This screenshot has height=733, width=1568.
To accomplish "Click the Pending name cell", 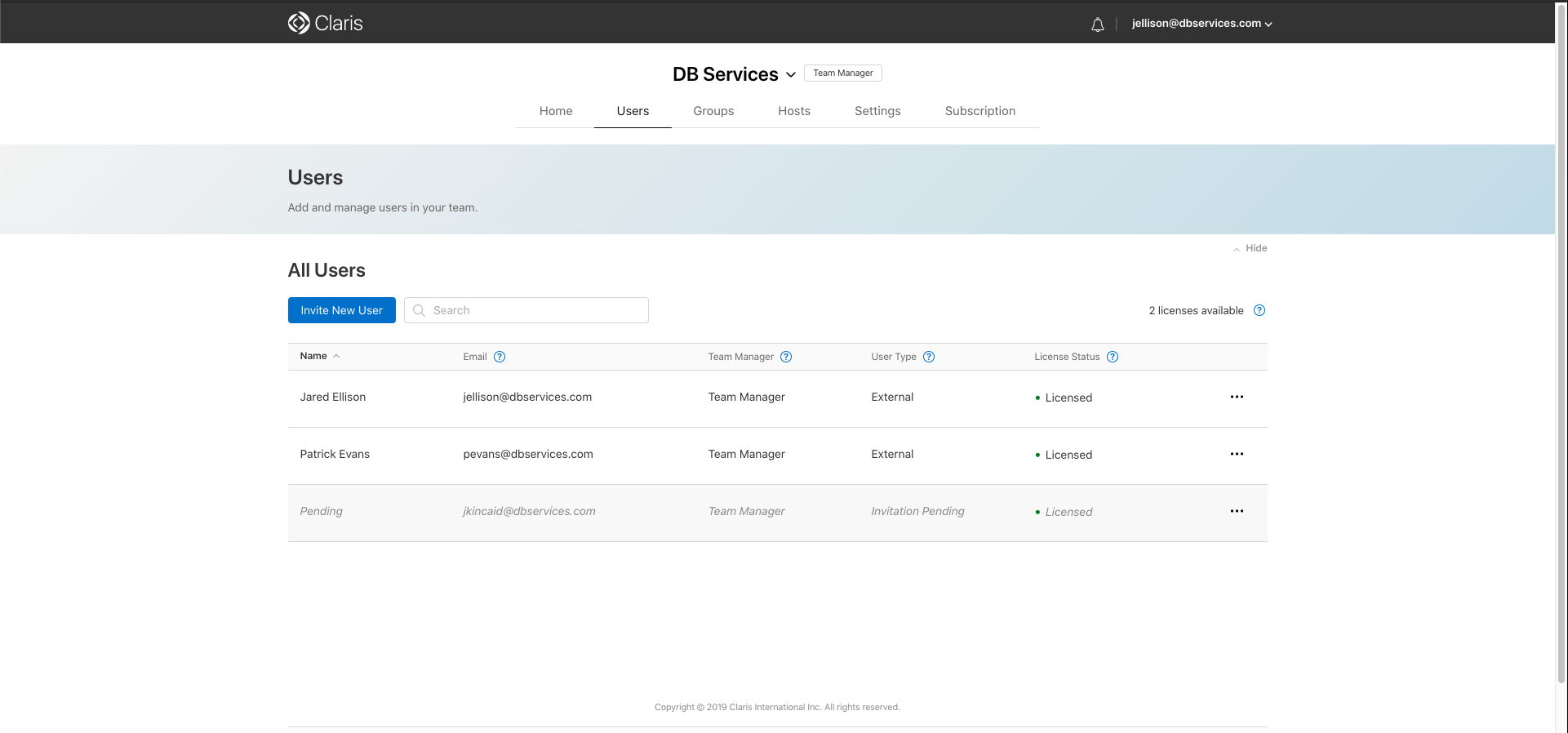I will pyautogui.click(x=321, y=511).
